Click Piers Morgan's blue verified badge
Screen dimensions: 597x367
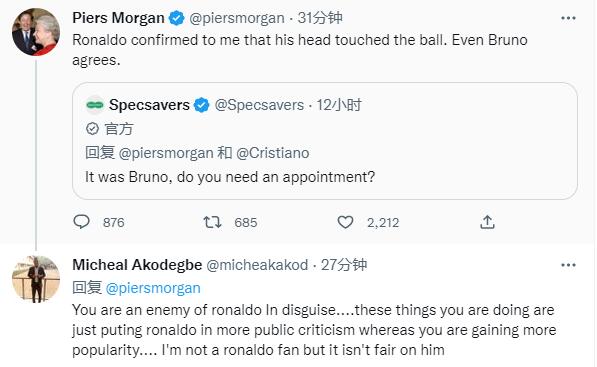(177, 18)
